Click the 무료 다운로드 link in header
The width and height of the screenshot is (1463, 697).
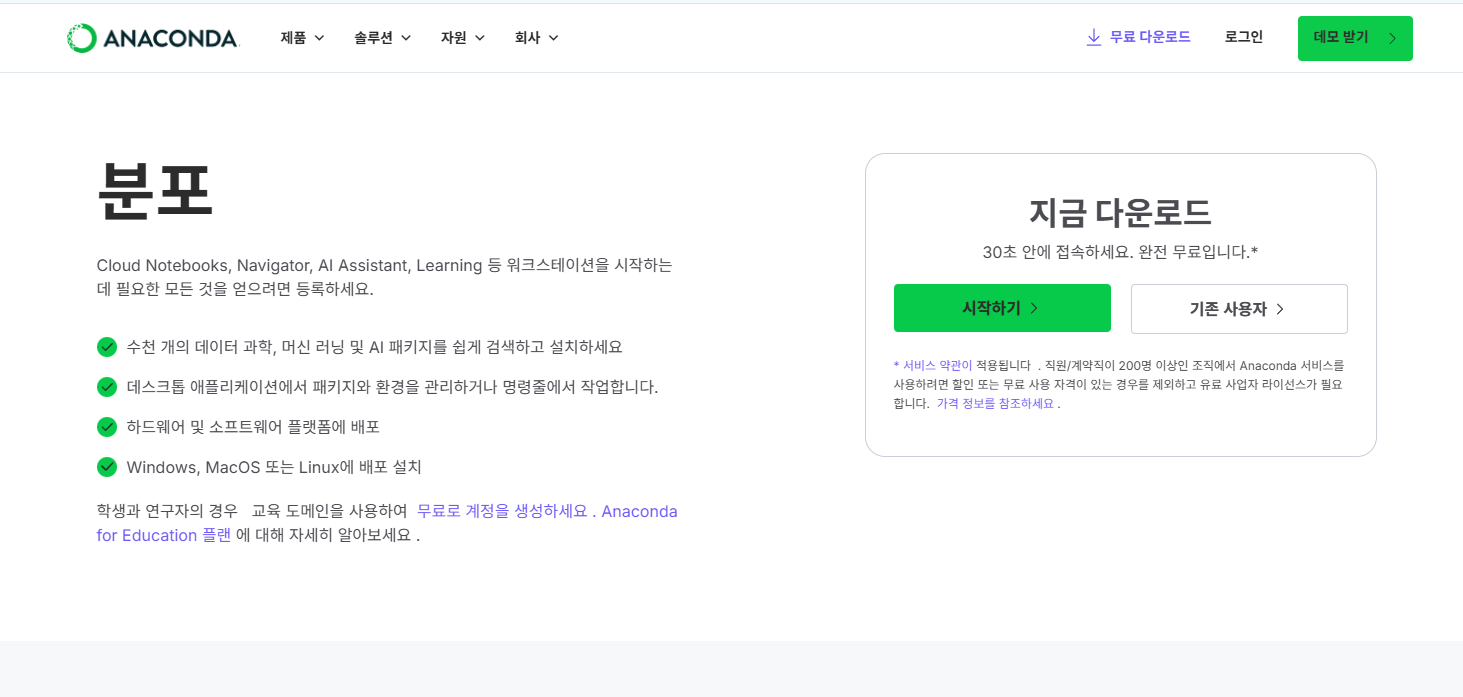pos(1149,37)
